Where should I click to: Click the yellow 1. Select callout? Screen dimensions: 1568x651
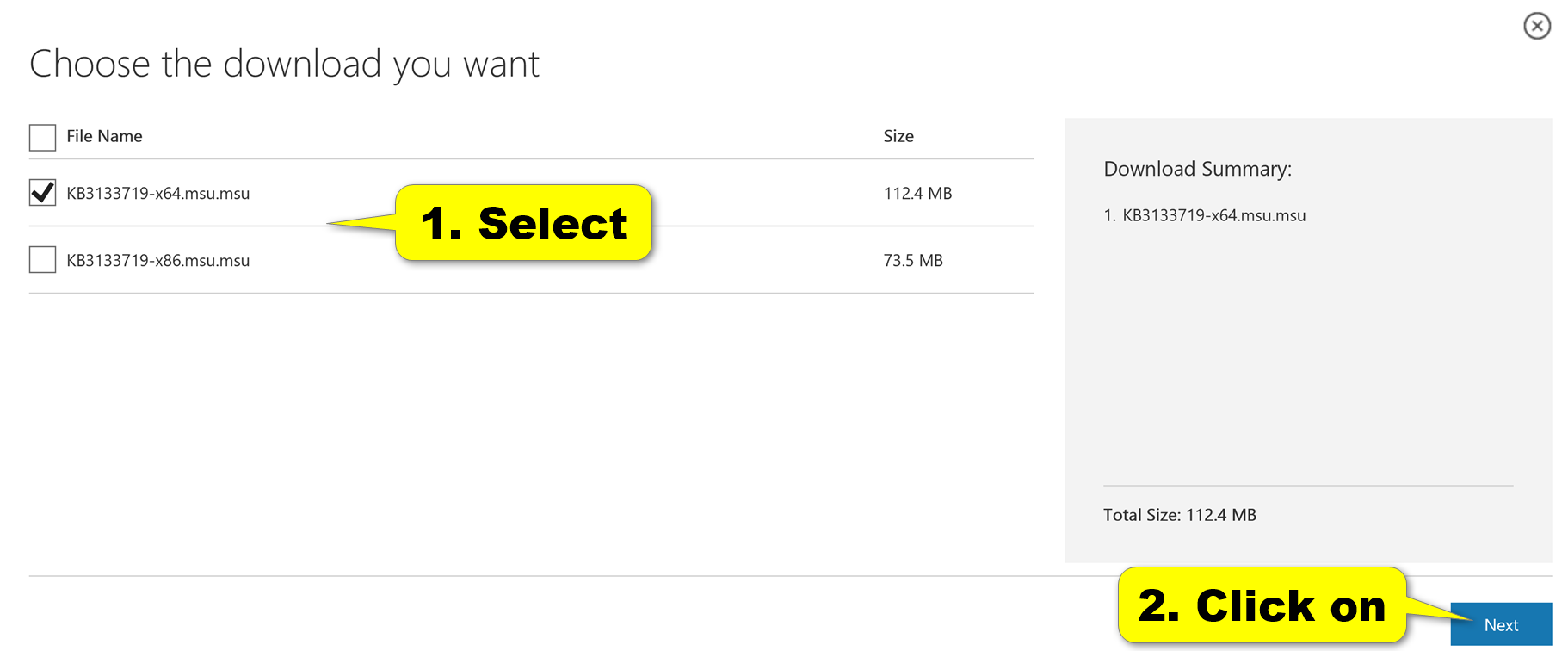tap(523, 223)
